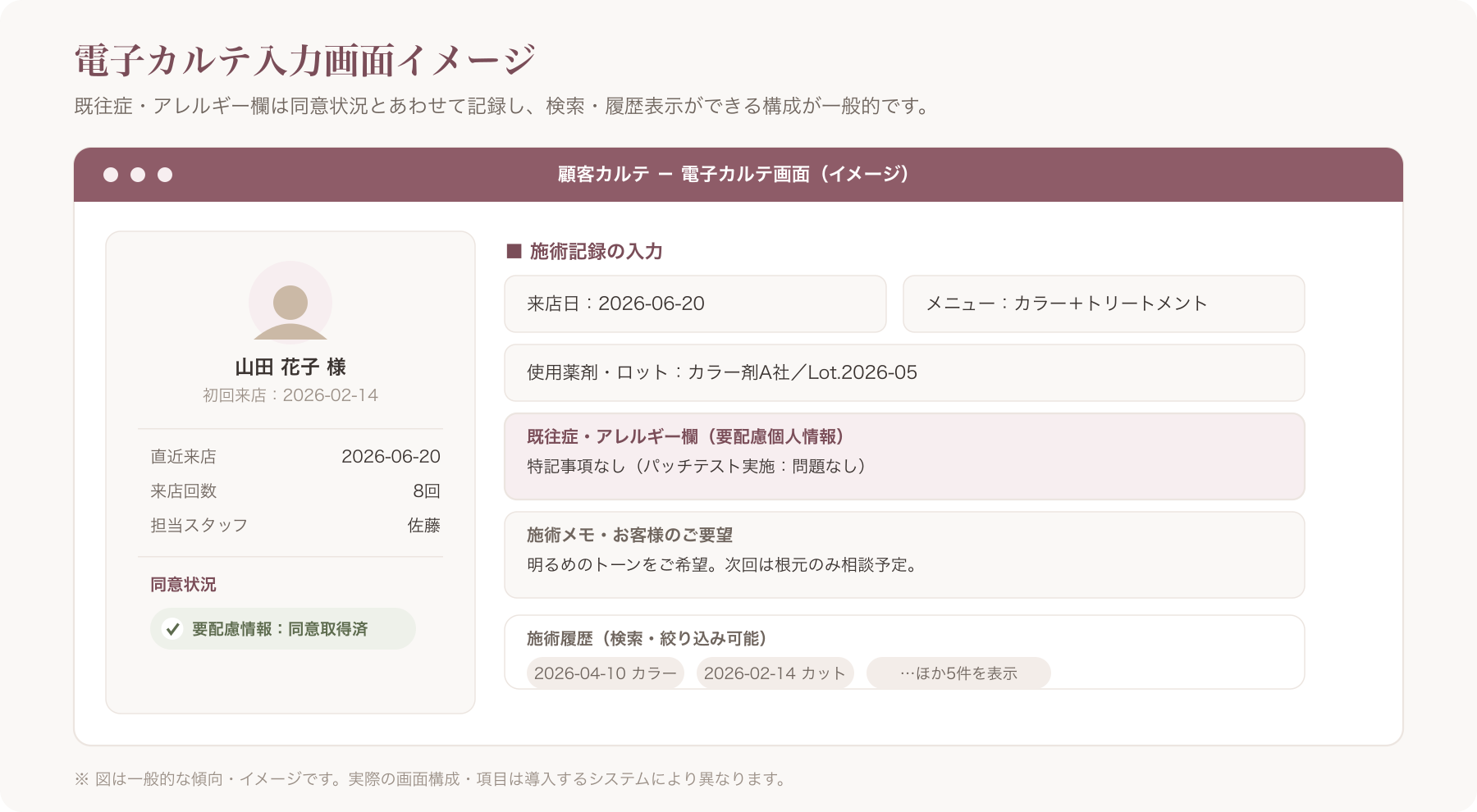This screenshot has width=1477, height=812.
Task: Click the page title 電子カルテ入力画面イメージ
Action: point(305,60)
